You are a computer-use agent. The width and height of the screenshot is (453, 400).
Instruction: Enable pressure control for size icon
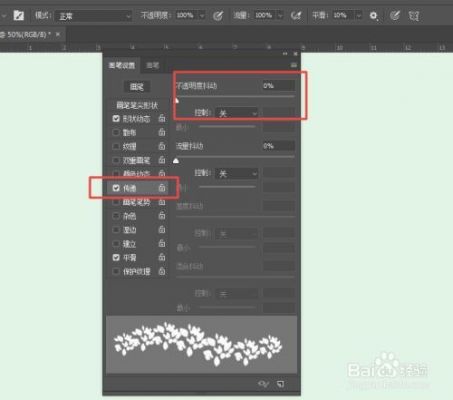tap(395, 16)
